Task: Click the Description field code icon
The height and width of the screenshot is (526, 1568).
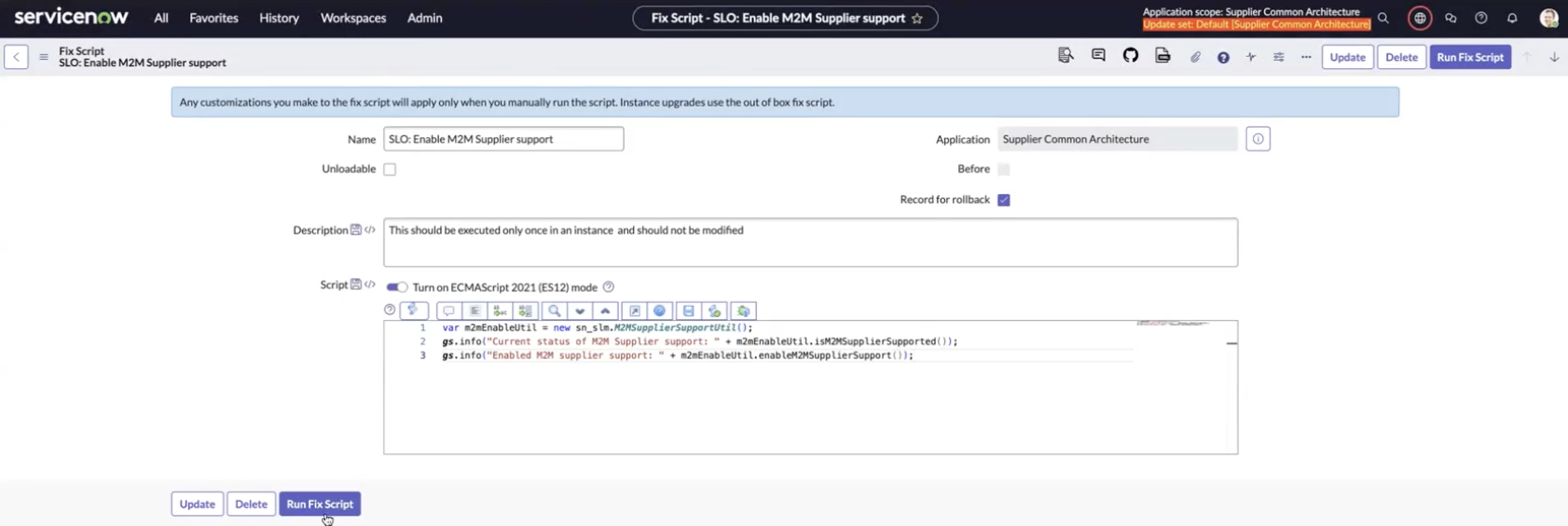Action: tap(370, 229)
